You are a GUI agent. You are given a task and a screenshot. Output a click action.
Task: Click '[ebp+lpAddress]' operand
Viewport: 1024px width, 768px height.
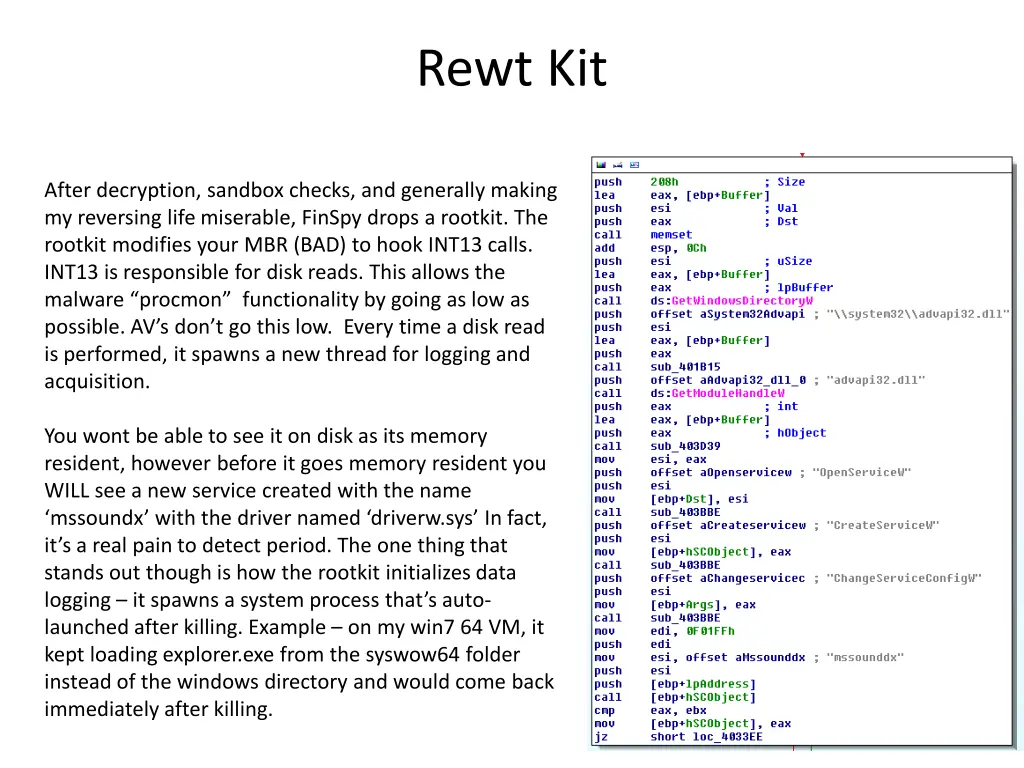(x=703, y=684)
